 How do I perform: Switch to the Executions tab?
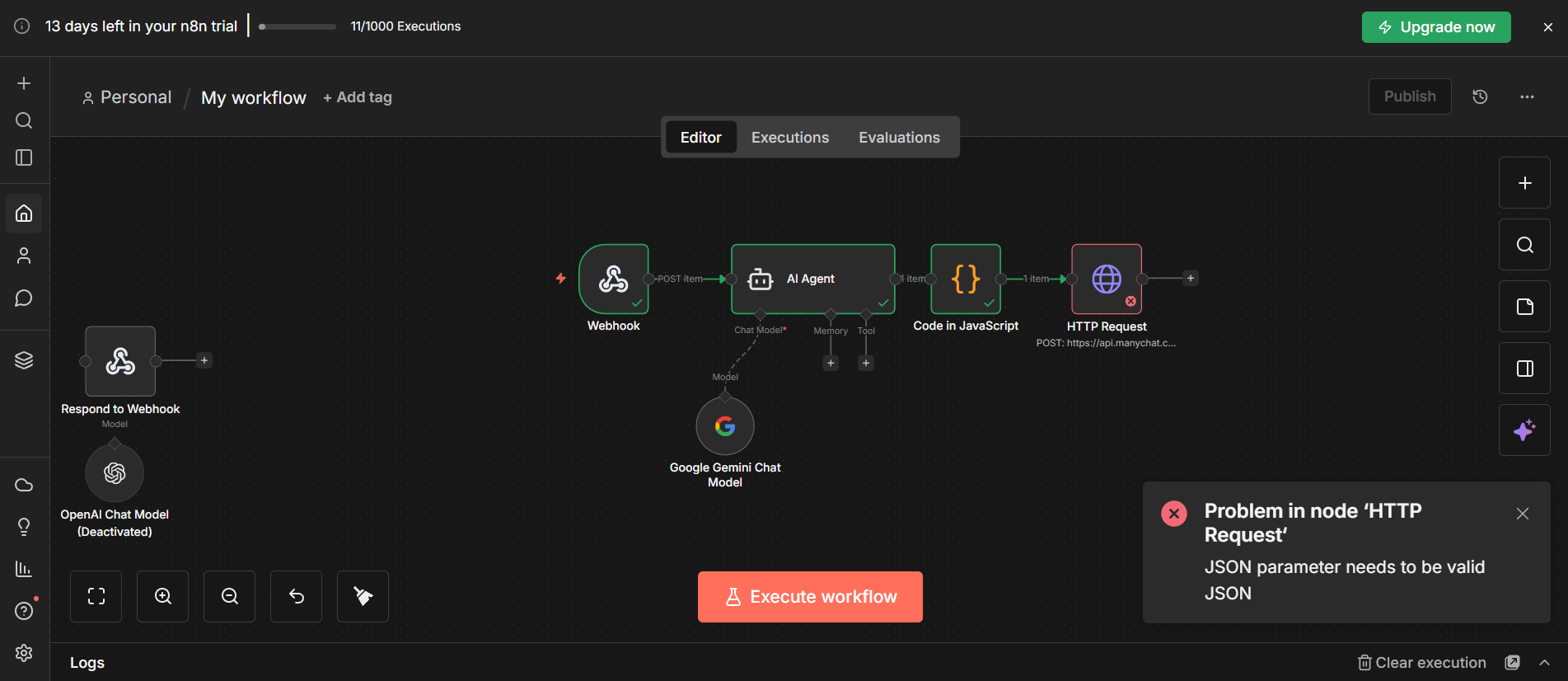790,138
